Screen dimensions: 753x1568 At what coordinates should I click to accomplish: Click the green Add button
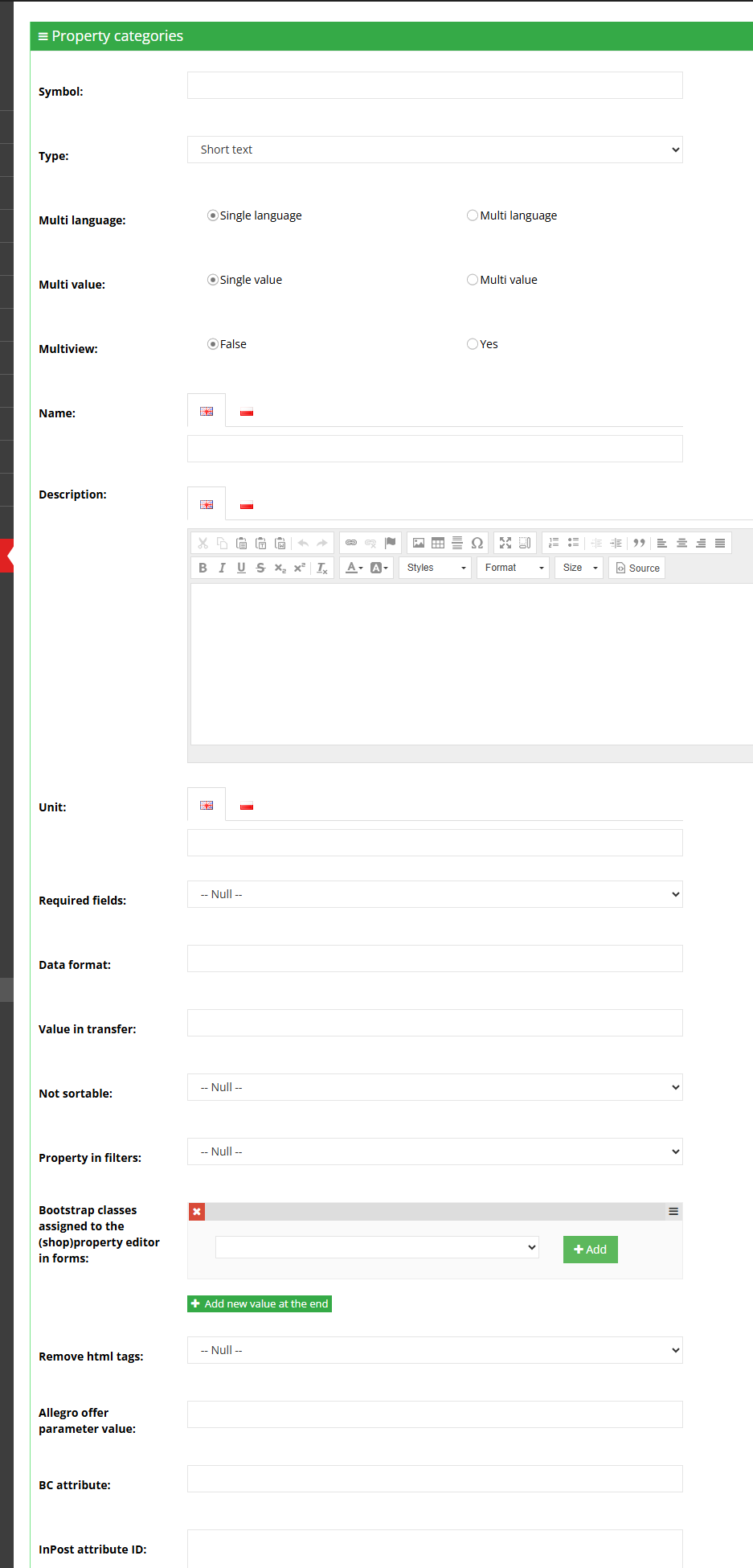tap(591, 1250)
